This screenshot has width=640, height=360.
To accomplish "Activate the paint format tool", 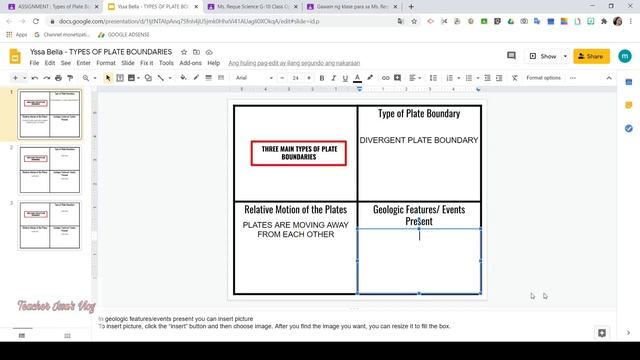I will coord(70,78).
